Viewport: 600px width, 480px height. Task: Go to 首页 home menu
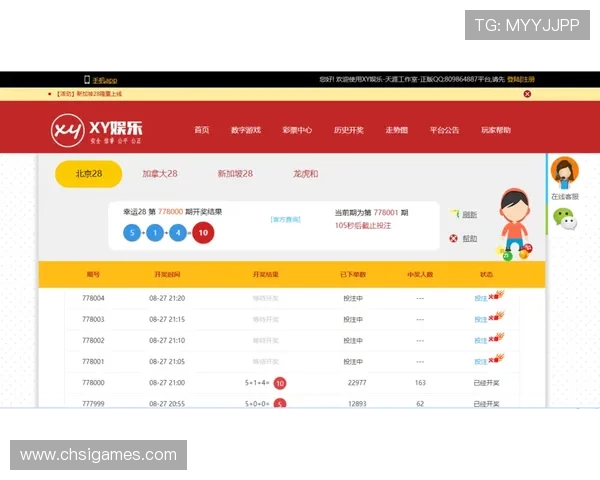tap(202, 130)
